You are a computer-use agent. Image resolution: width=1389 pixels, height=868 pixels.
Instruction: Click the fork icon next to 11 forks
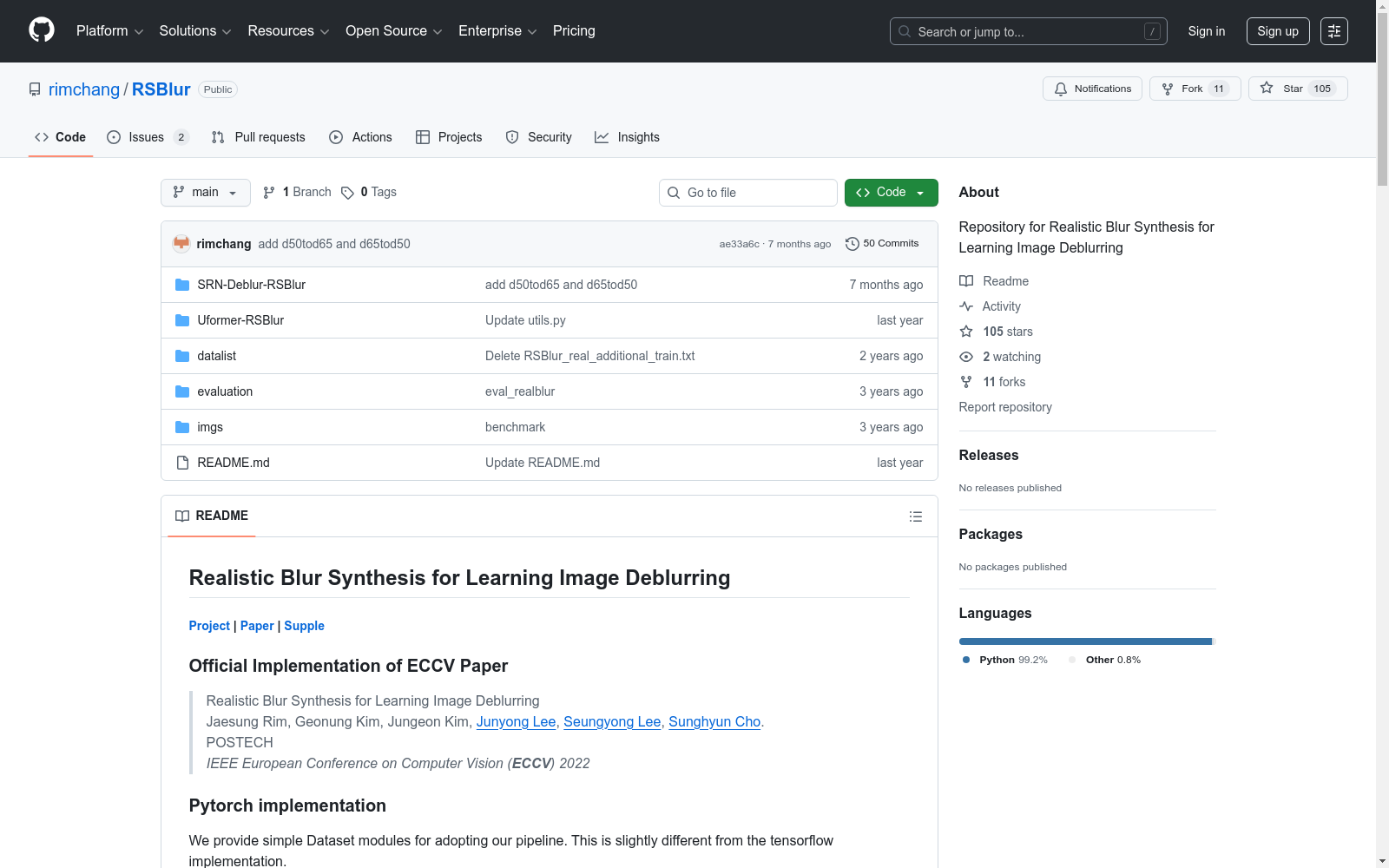[966, 382]
